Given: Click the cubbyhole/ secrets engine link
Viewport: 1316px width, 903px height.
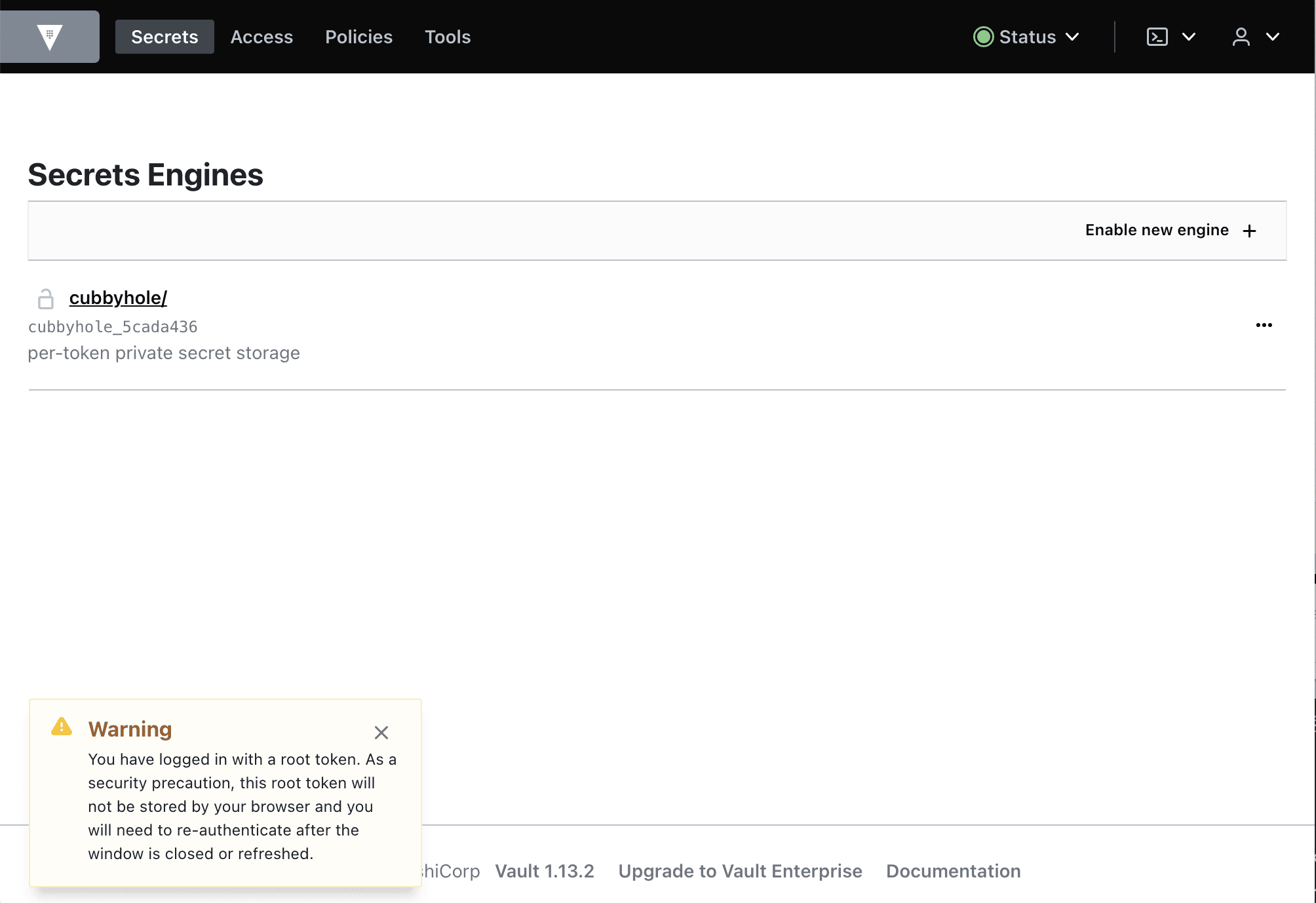Looking at the screenshot, I should tap(117, 297).
